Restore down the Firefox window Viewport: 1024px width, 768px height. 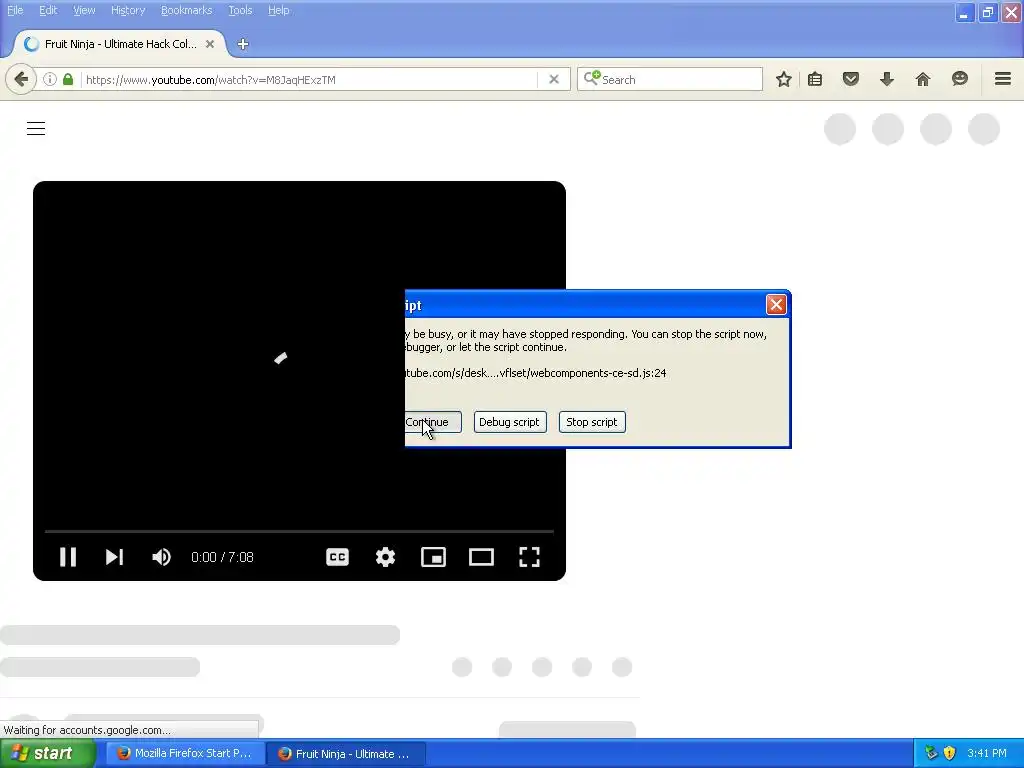point(988,12)
